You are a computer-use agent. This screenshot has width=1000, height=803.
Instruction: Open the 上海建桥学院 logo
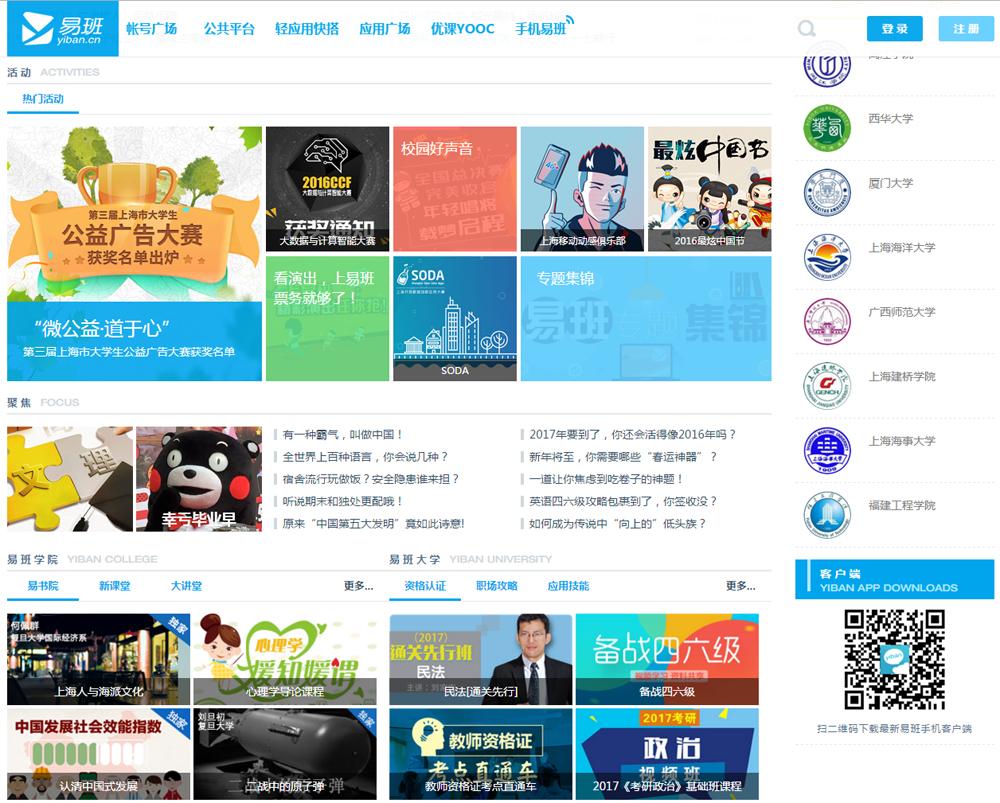pyautogui.click(x=827, y=385)
